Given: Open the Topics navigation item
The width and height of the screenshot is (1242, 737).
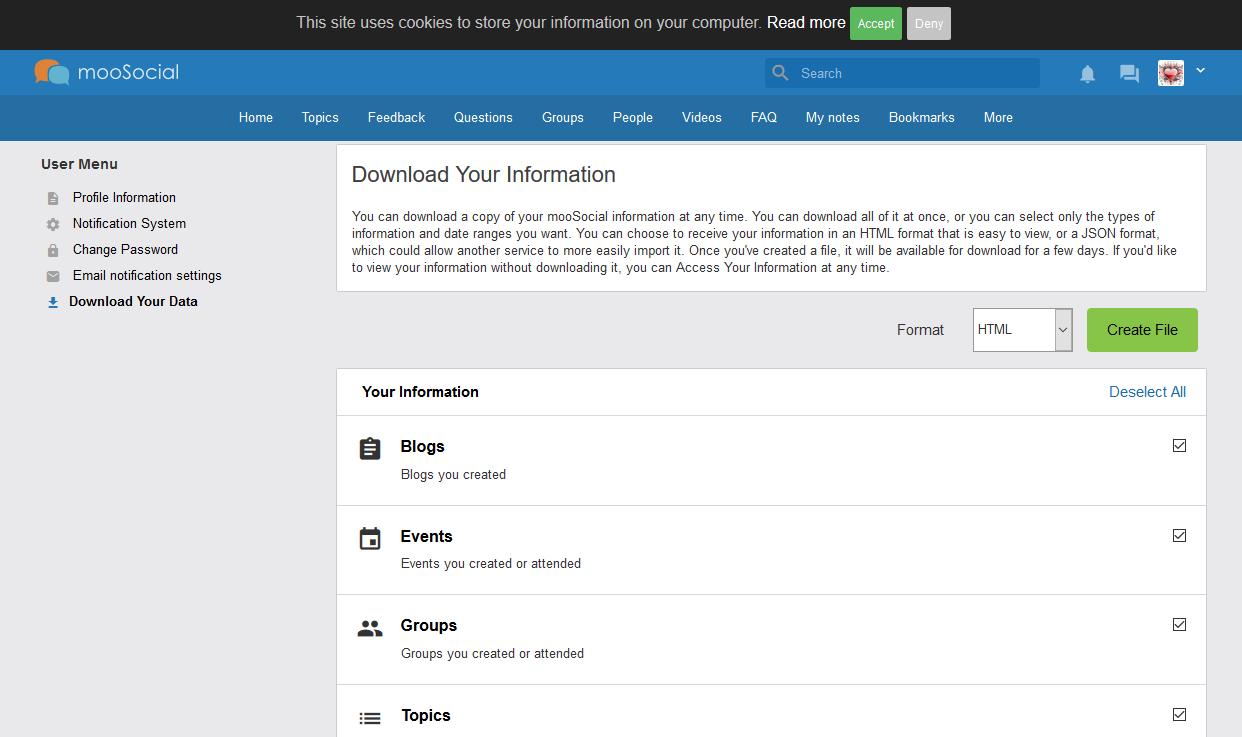Looking at the screenshot, I should pos(320,118).
